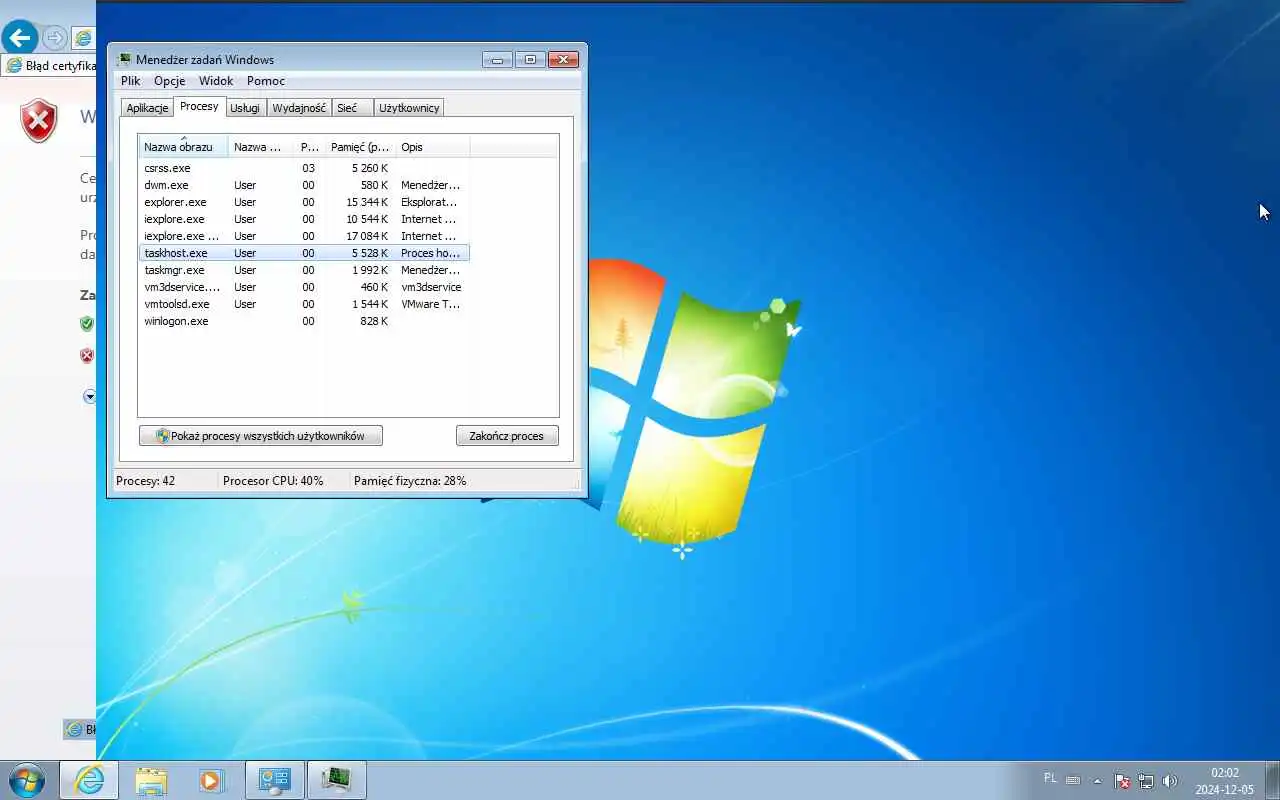This screenshot has width=1280, height=800.
Task: Click the volume speaker icon
Action: pos(1170,781)
